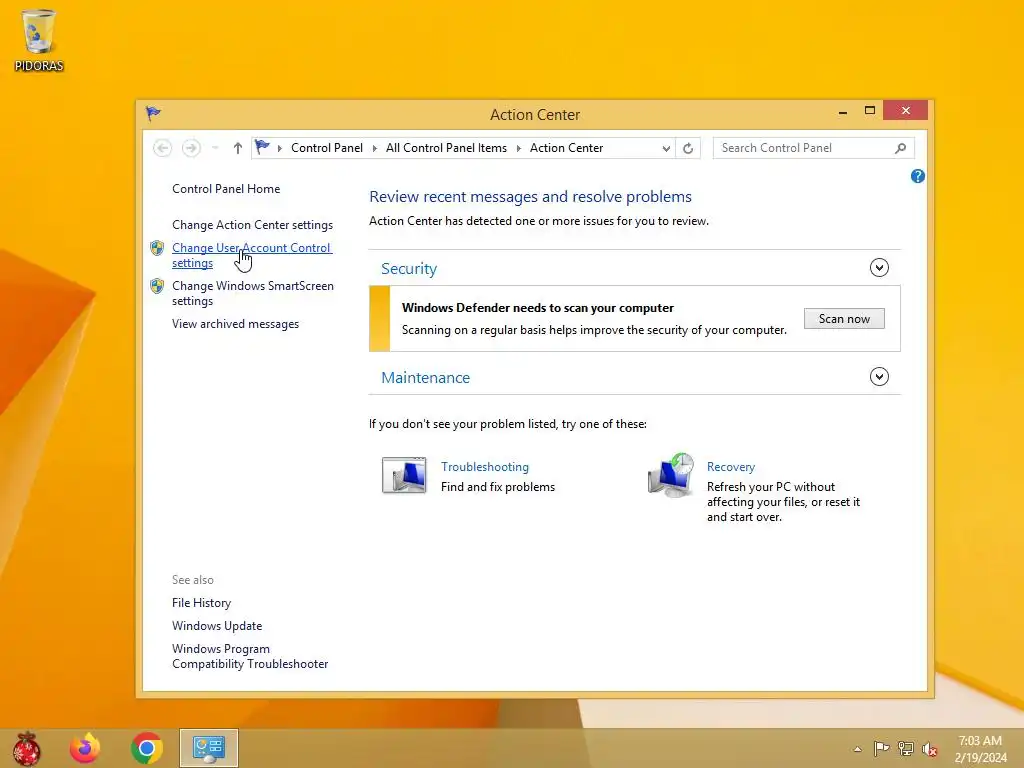This screenshot has width=1024, height=768.
Task: Click the muted volume tray icon
Action: click(x=929, y=749)
